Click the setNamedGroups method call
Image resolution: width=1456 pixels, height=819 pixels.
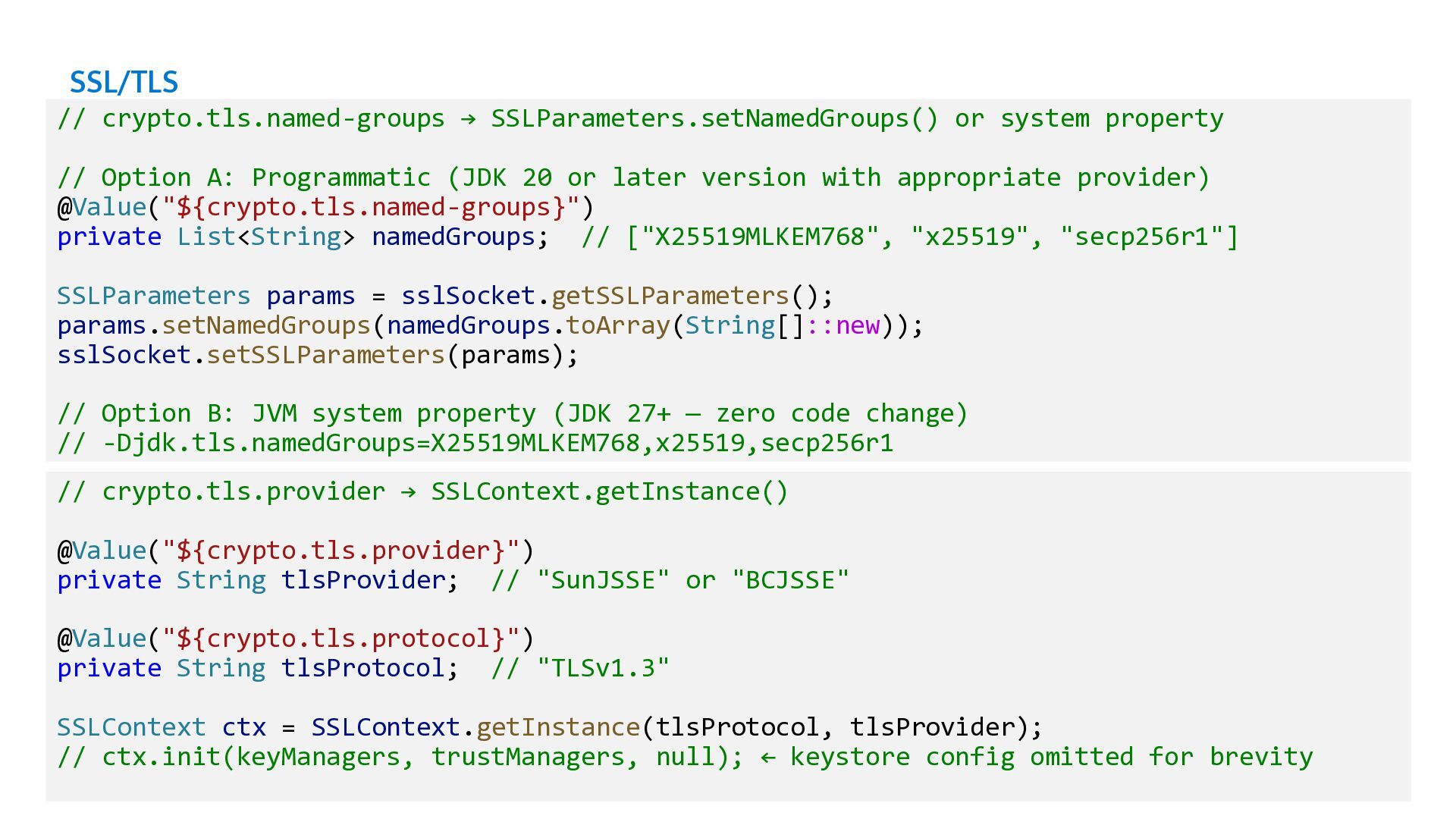click(265, 325)
